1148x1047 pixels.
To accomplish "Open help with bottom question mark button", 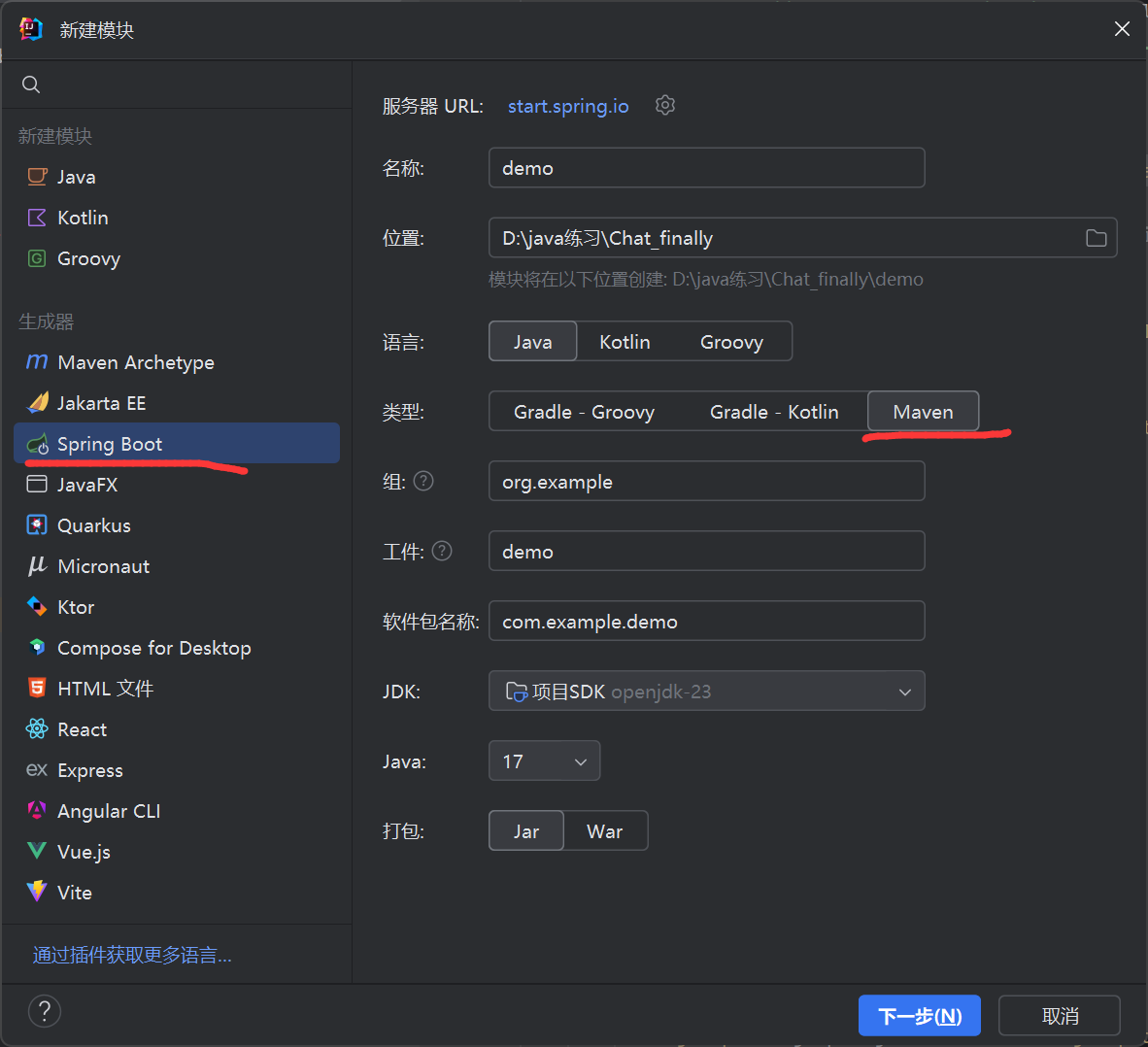I will tap(45, 1012).
